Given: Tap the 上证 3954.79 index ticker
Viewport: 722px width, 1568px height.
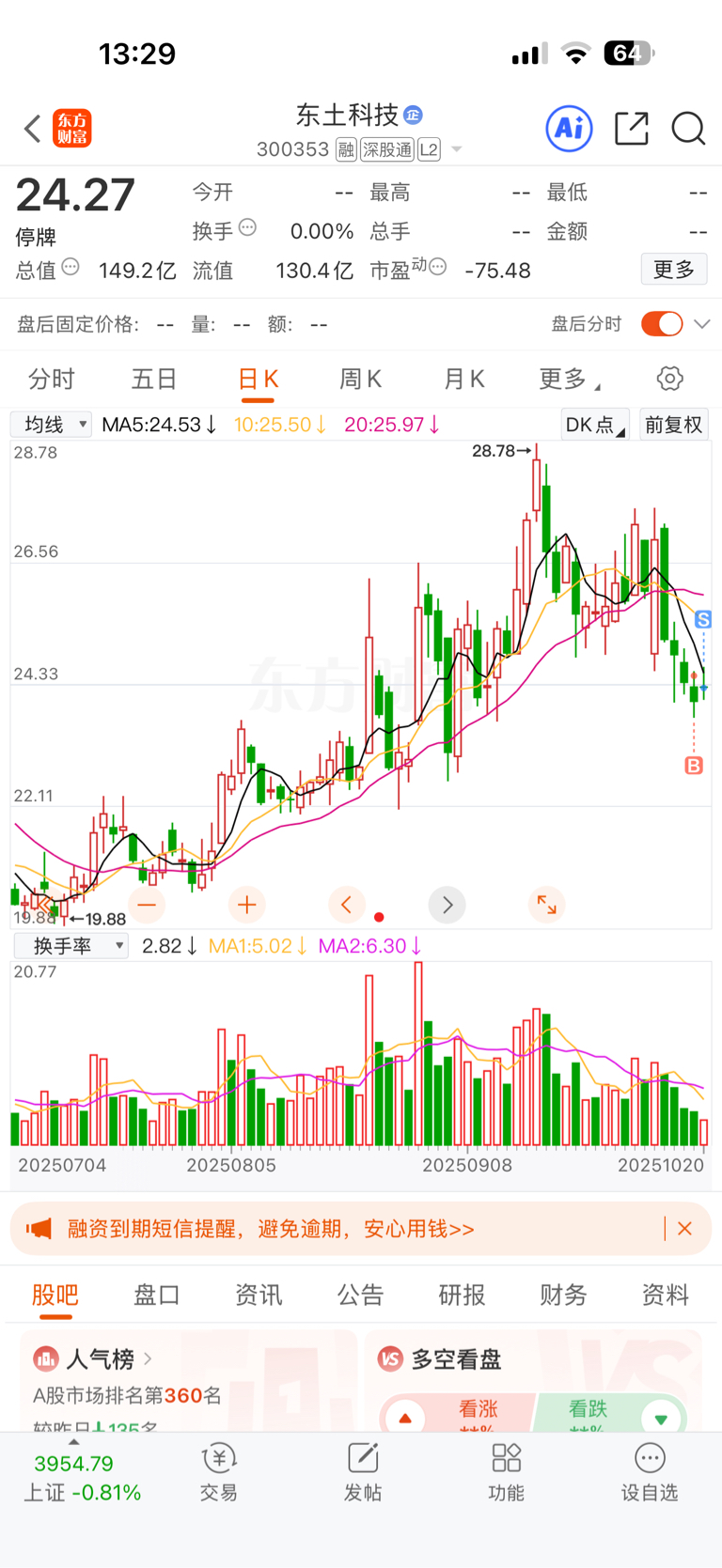Looking at the screenshot, I should pyautogui.click(x=82, y=1478).
